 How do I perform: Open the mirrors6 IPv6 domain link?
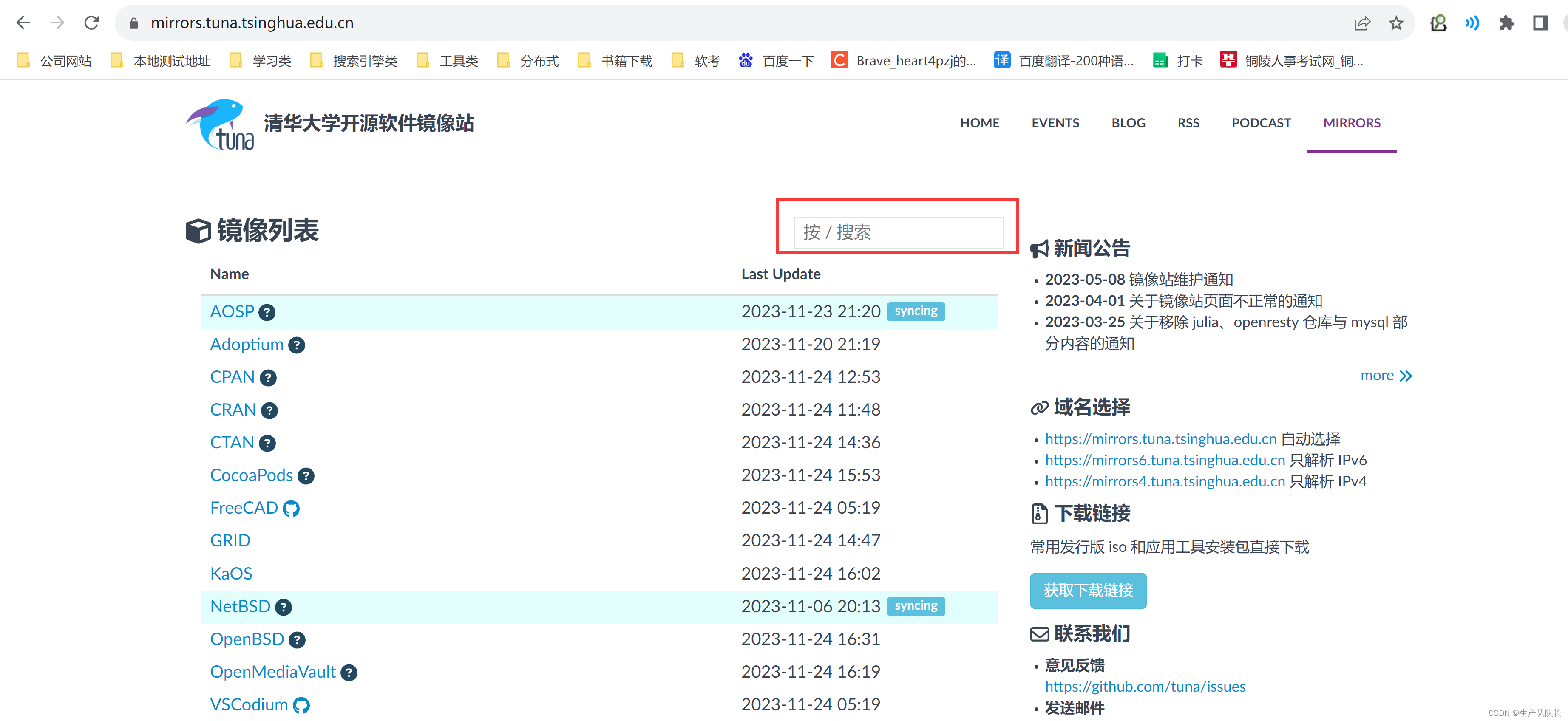[x=1165, y=460]
